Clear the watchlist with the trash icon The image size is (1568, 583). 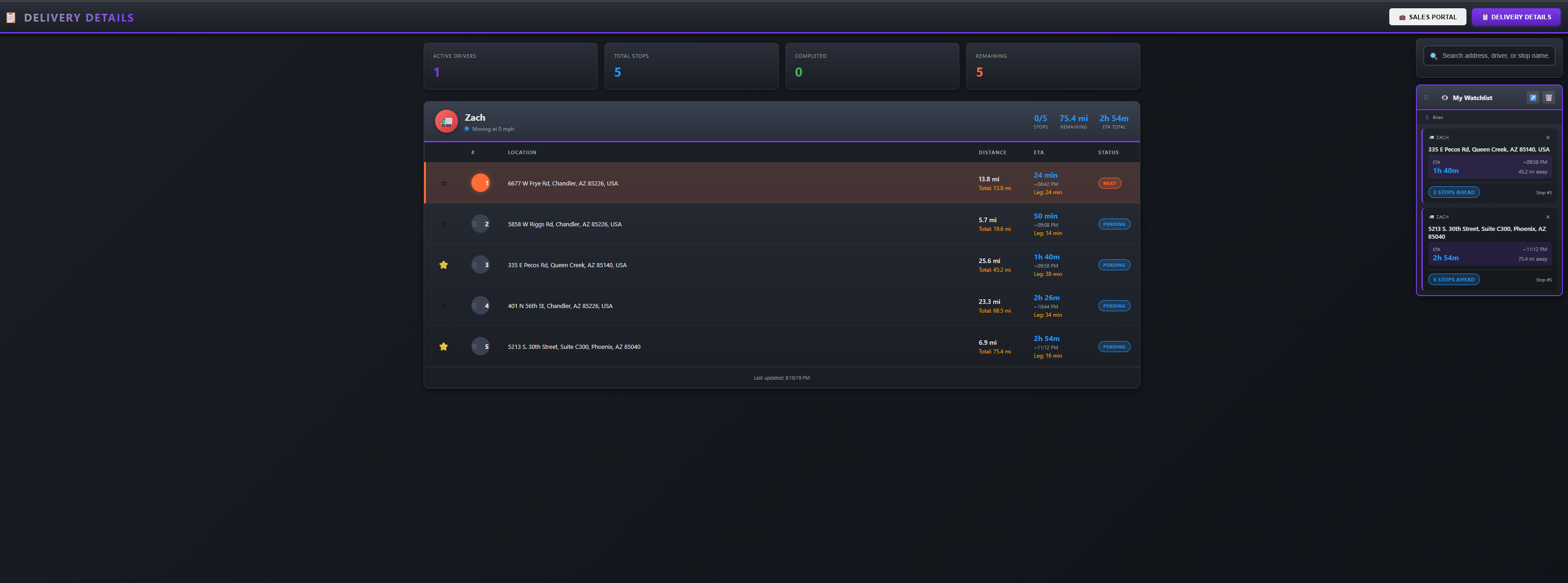click(x=1549, y=98)
